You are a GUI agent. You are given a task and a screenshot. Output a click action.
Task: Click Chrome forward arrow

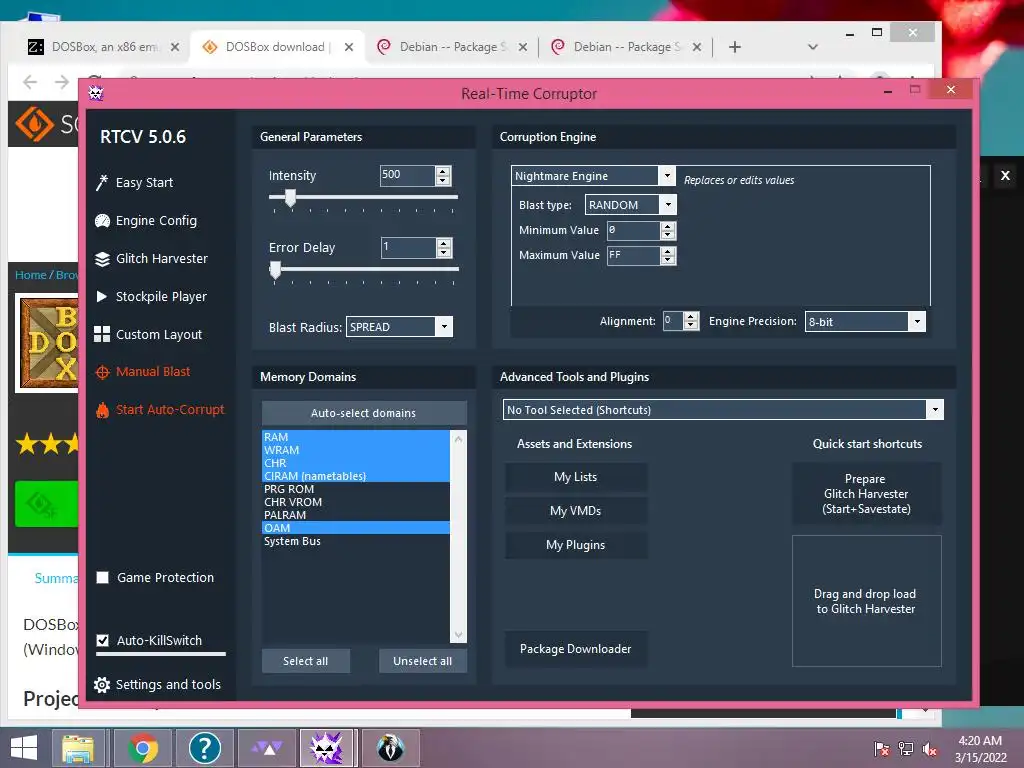click(62, 82)
